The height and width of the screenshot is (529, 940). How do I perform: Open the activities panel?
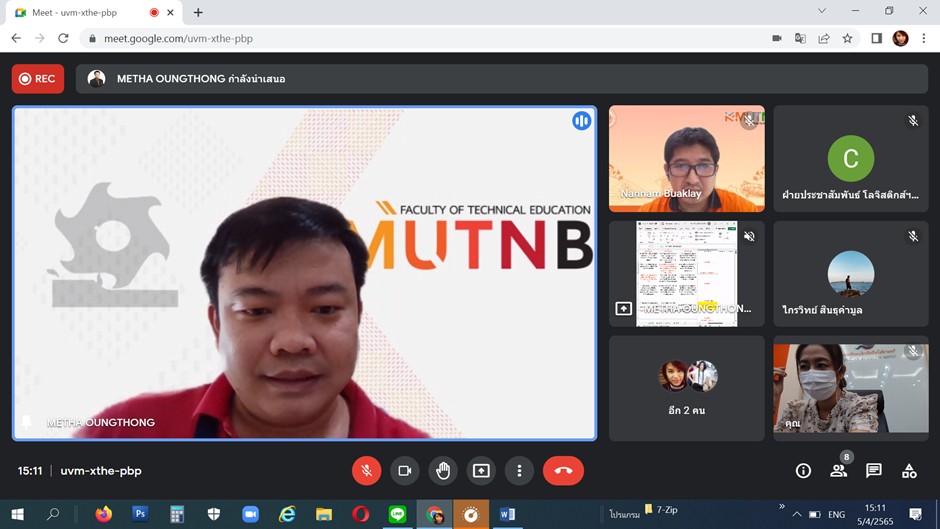click(909, 471)
